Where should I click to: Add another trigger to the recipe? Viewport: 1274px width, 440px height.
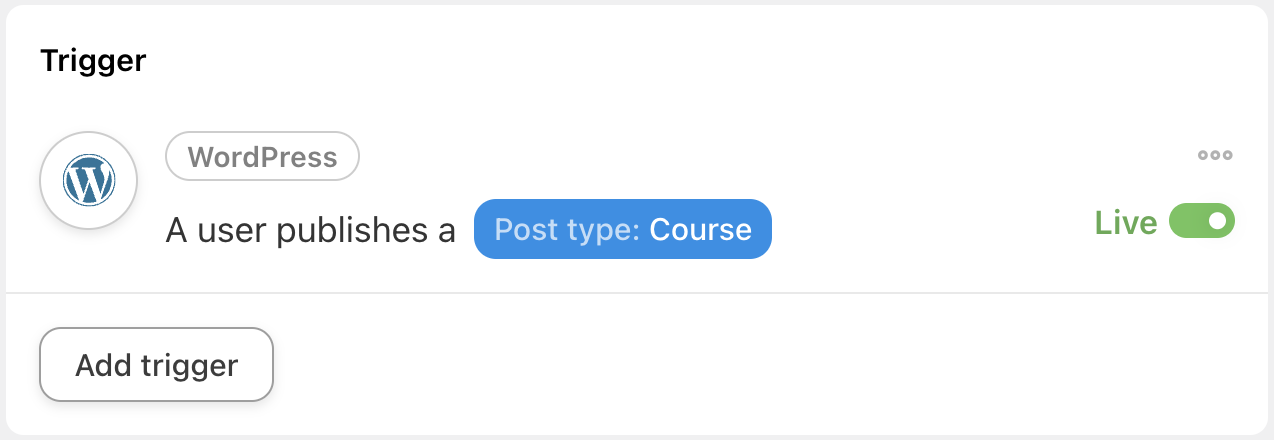pos(156,365)
